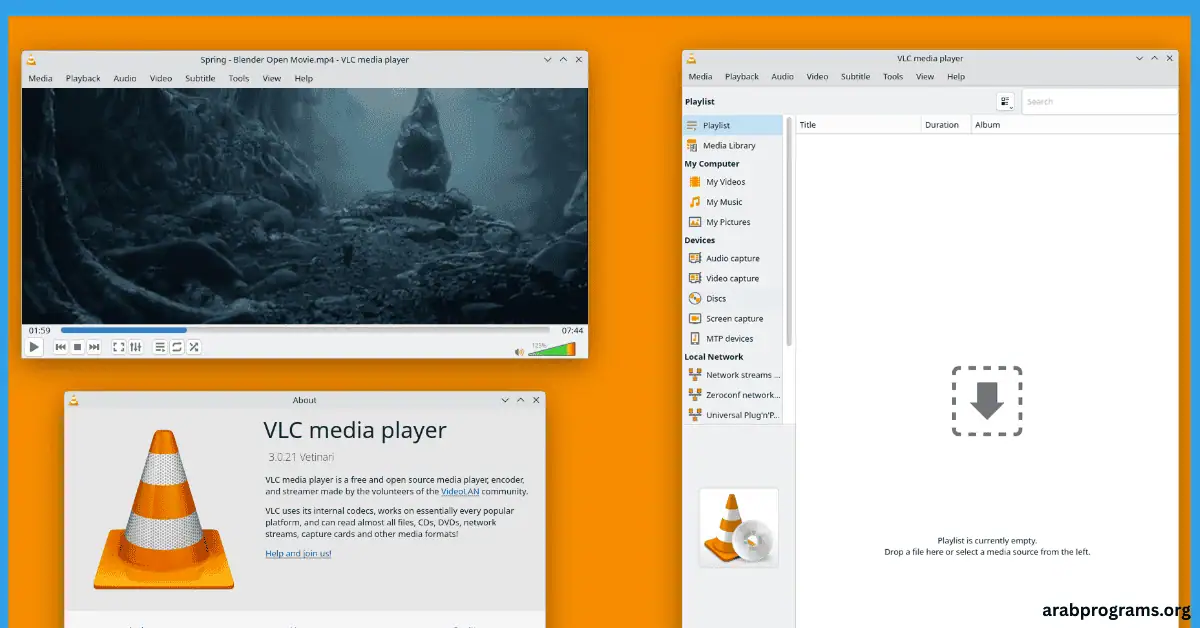Open extended settings equalizer icon
The image size is (1200, 628).
click(135, 347)
